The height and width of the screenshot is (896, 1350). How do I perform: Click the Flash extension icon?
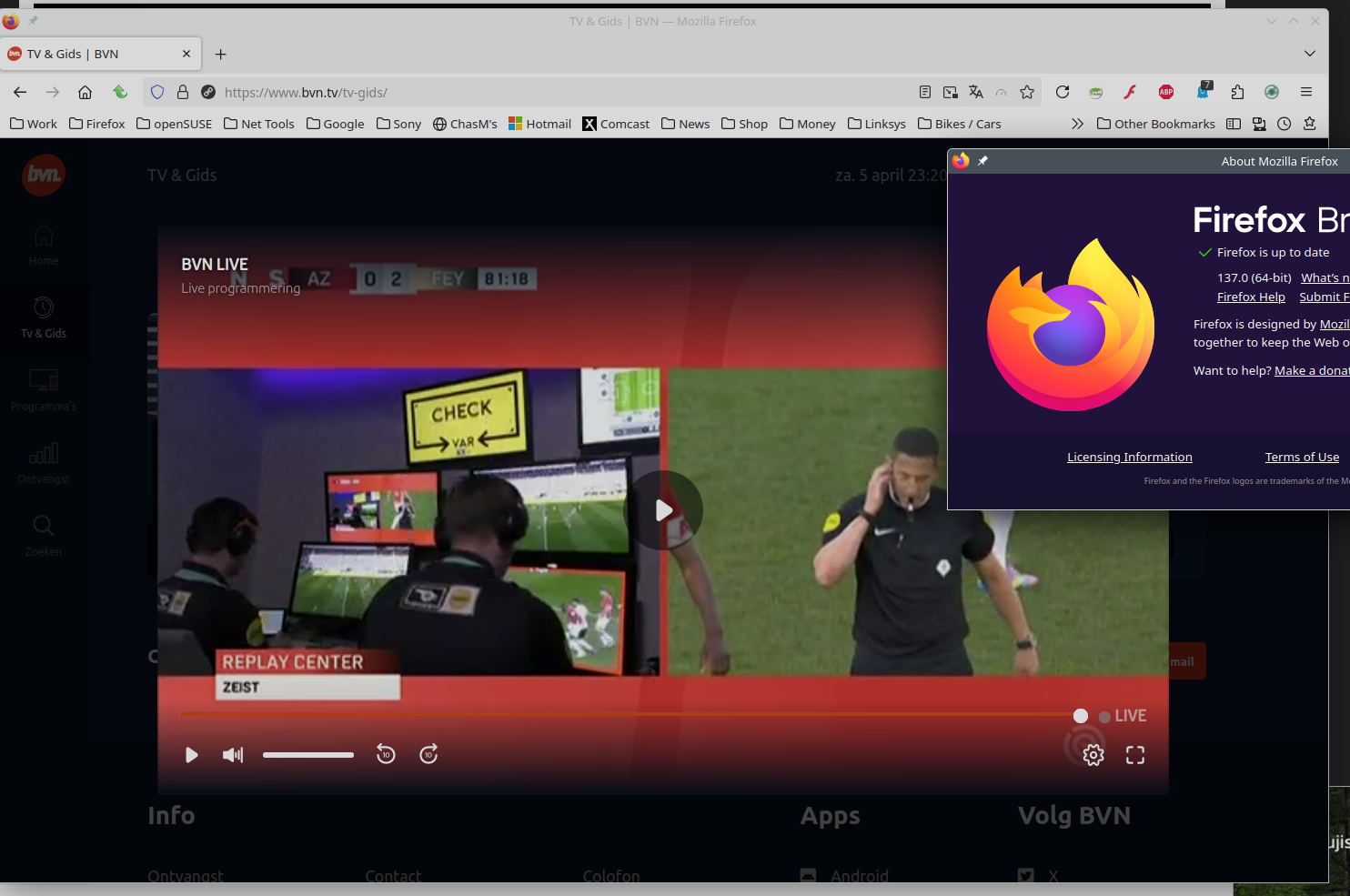pyautogui.click(x=1130, y=92)
